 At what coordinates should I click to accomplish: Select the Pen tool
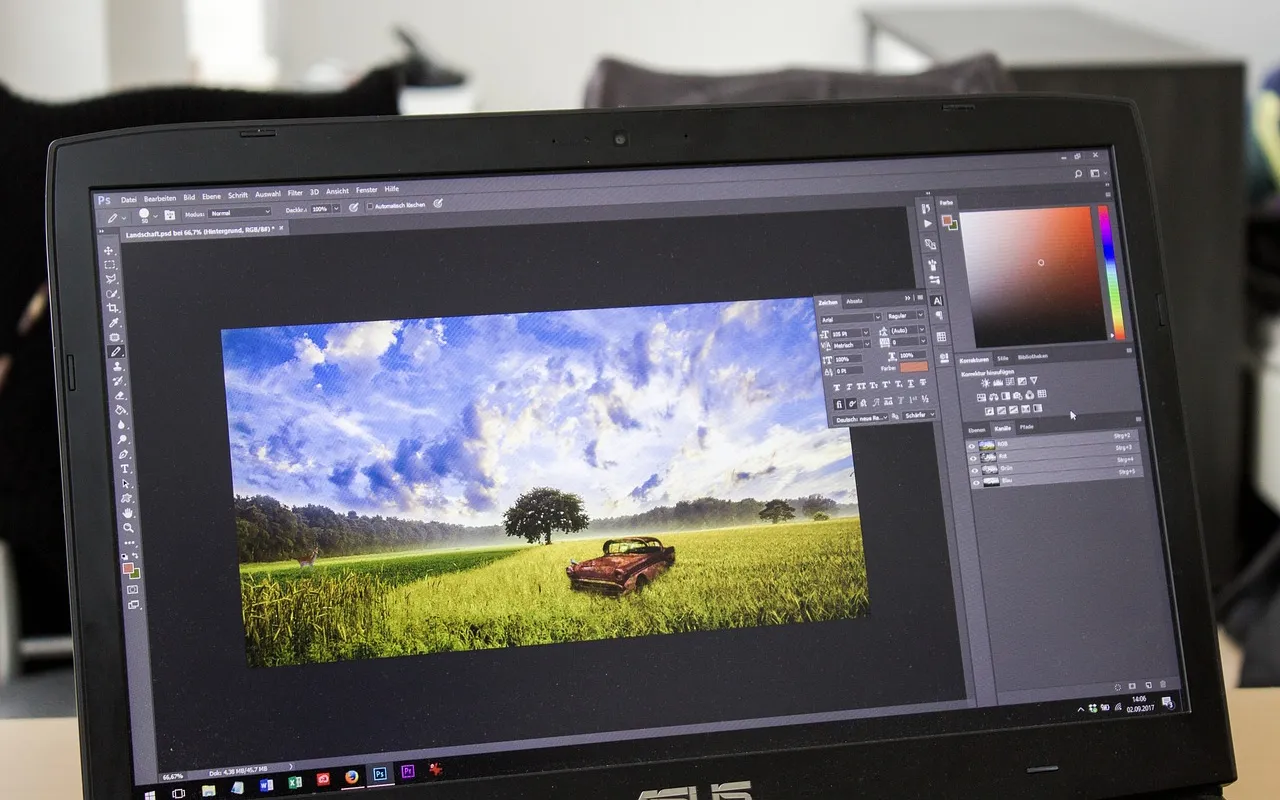click(x=124, y=455)
